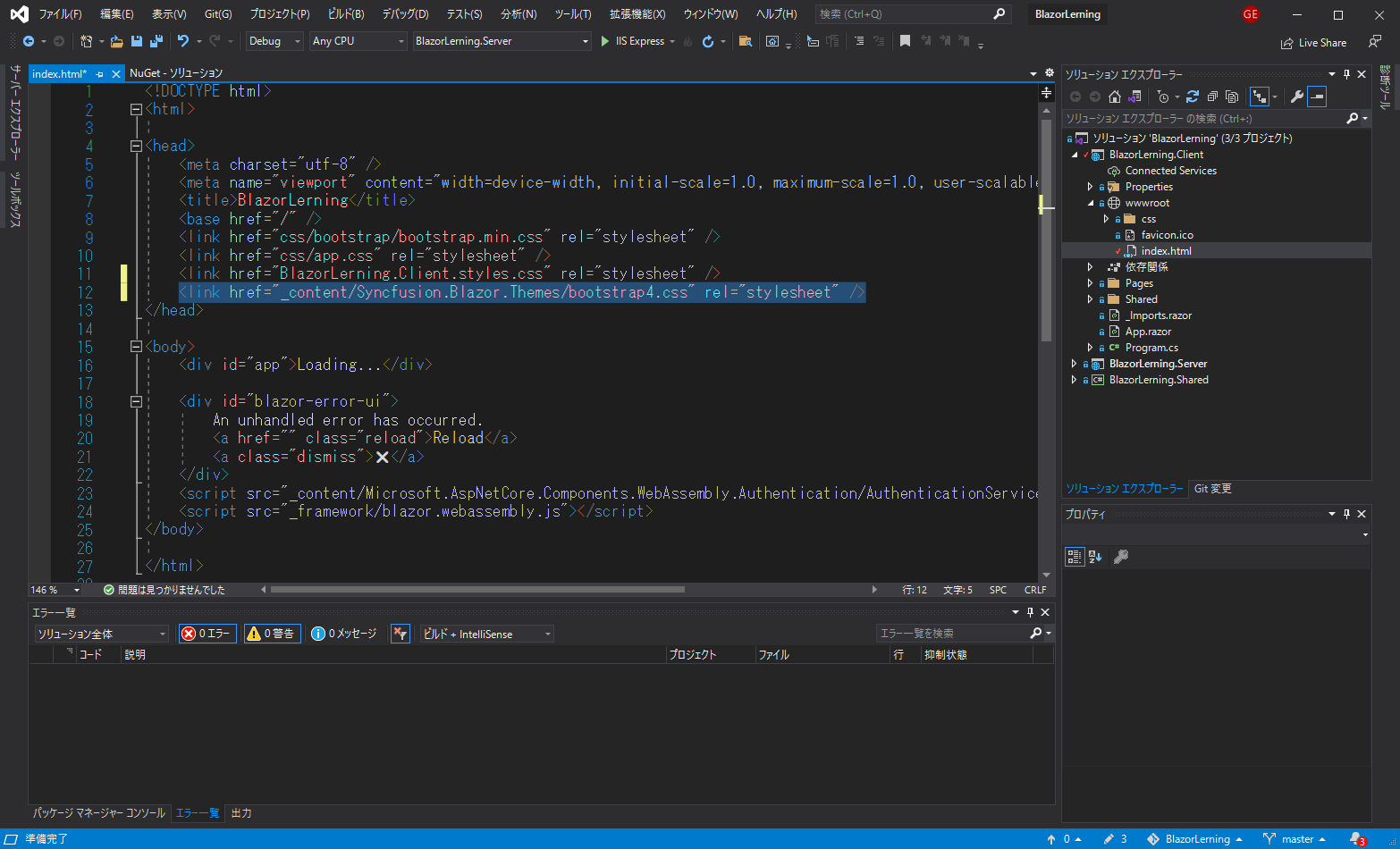The height and width of the screenshot is (849, 1400).
Task: Click the editor settings gear icon above scrollbar
Action: [x=1049, y=73]
